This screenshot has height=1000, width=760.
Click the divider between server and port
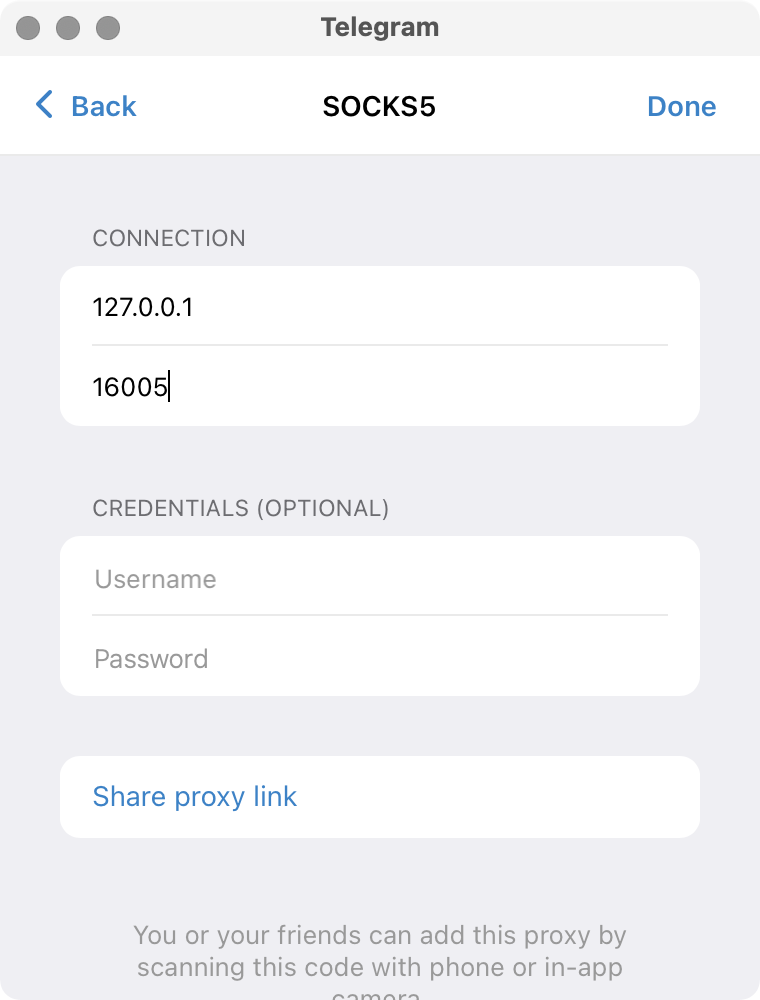pos(380,345)
